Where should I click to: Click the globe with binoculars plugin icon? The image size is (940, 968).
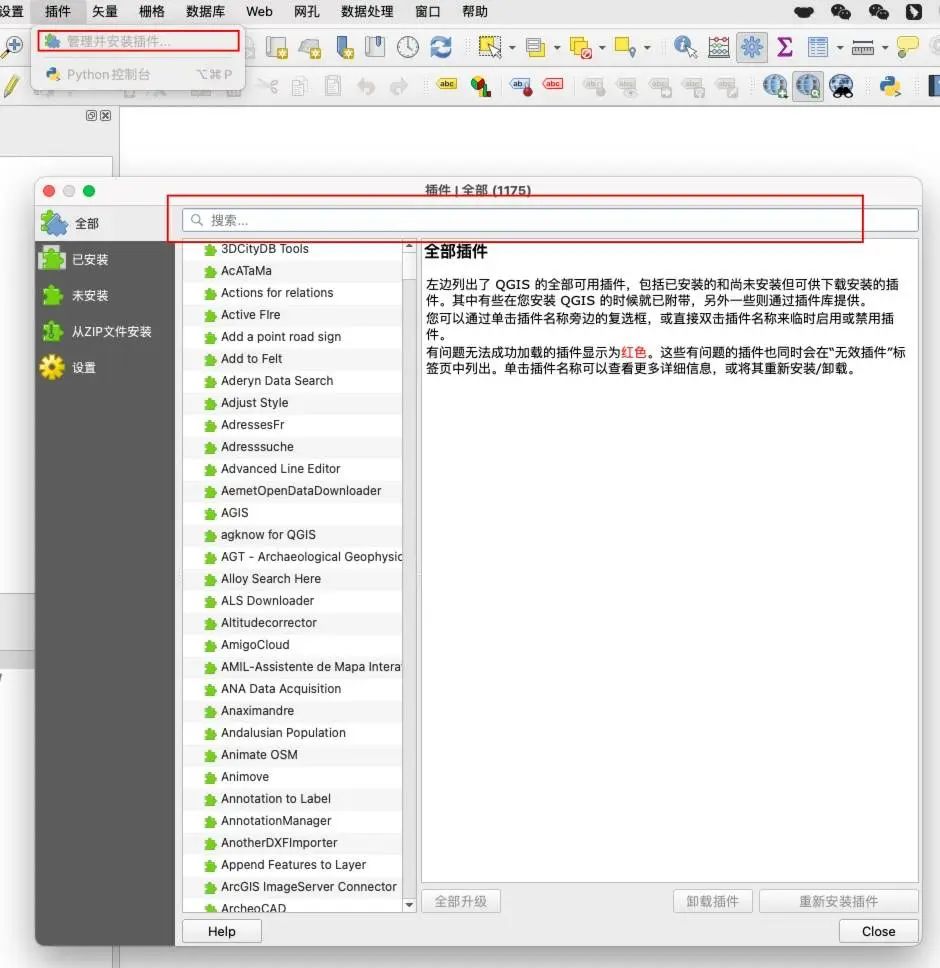point(841,86)
